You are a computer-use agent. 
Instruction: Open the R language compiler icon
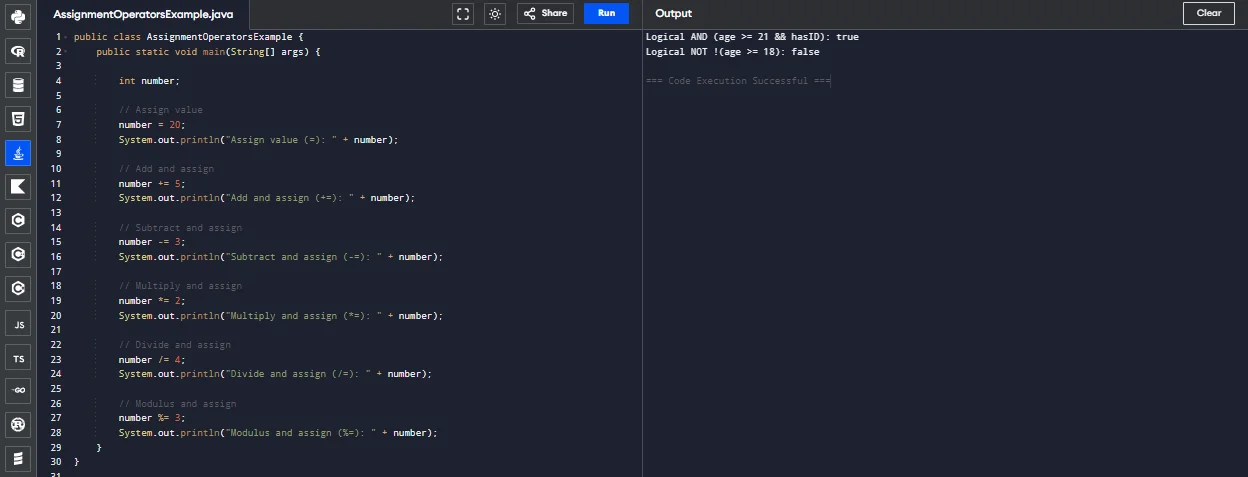coord(18,51)
